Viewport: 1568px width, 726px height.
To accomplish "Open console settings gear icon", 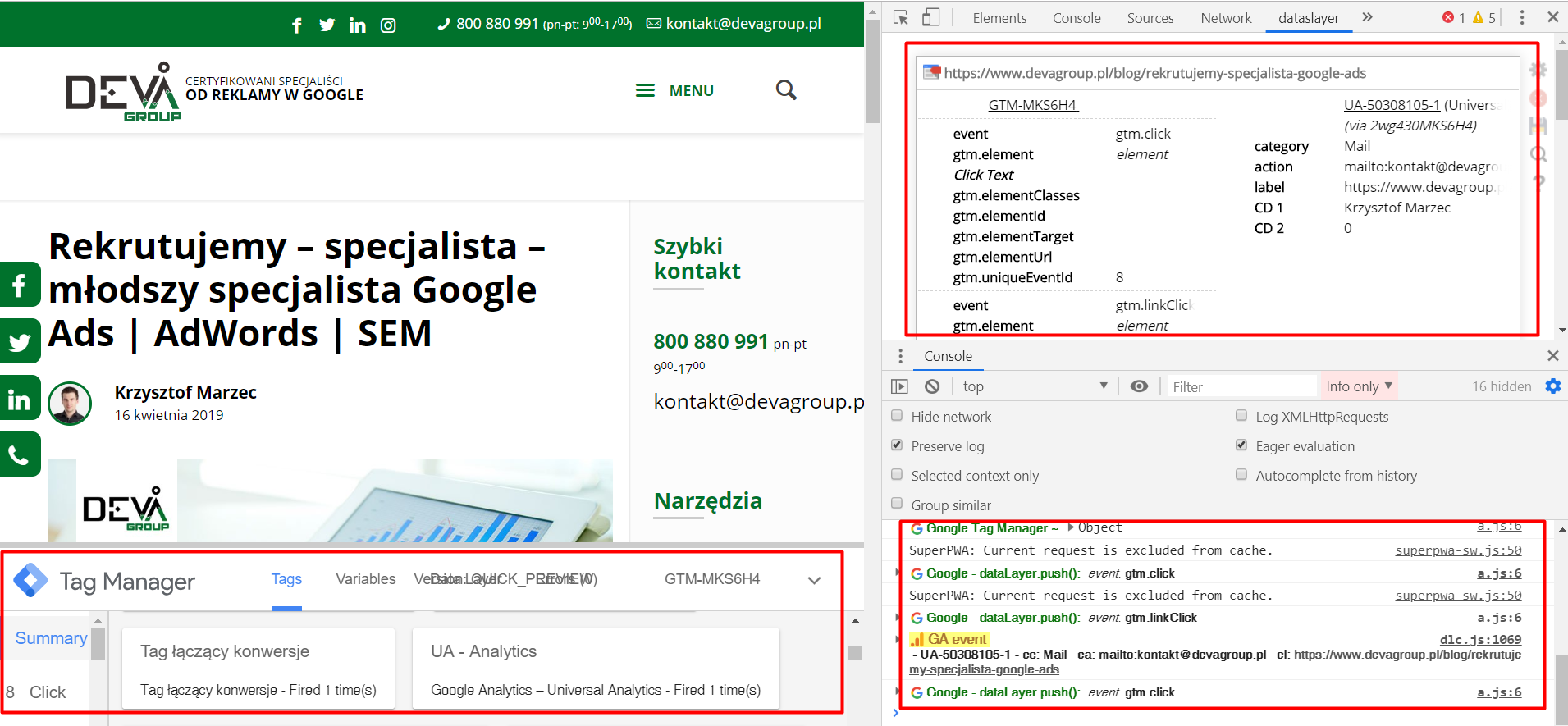I will (1552, 386).
